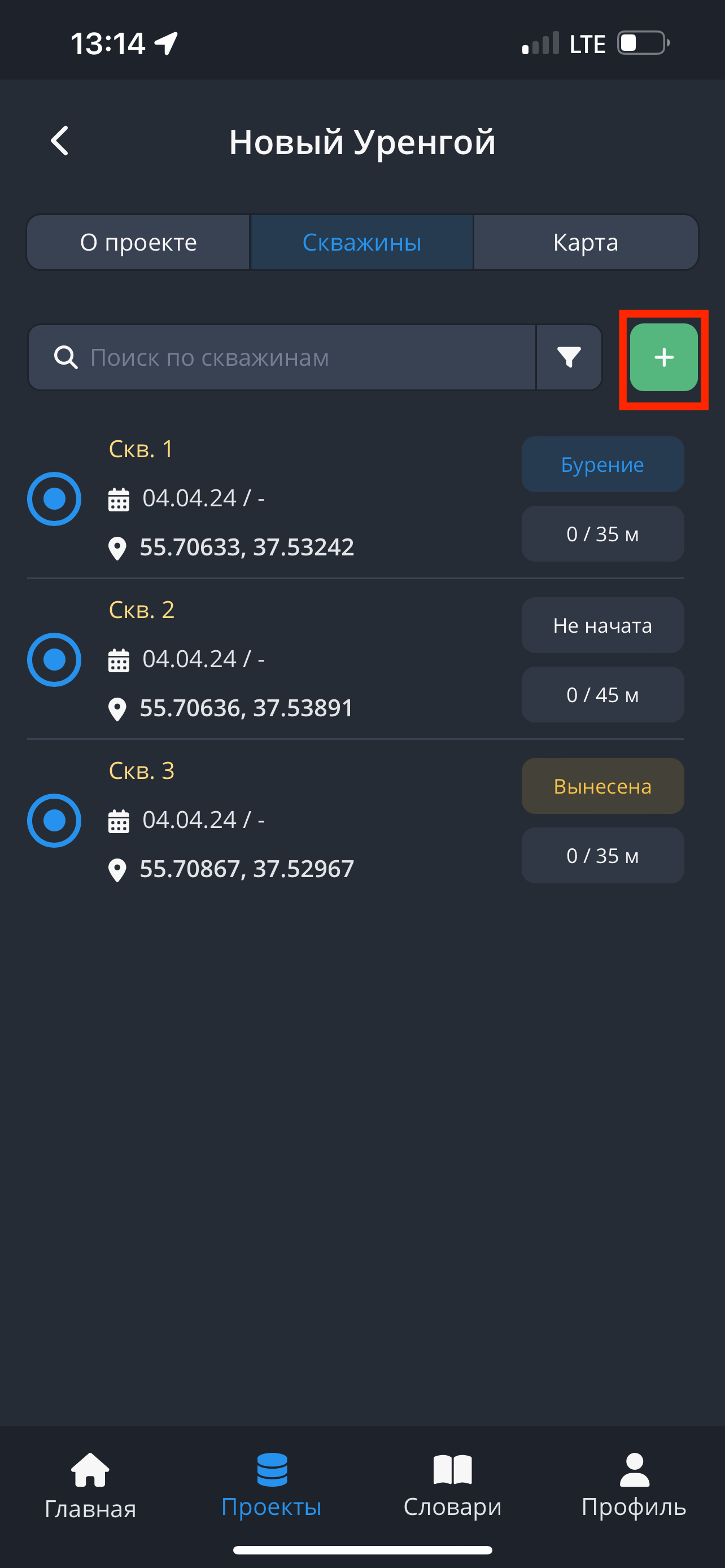
Task: Switch to the О проекте tab
Action: tap(139, 242)
